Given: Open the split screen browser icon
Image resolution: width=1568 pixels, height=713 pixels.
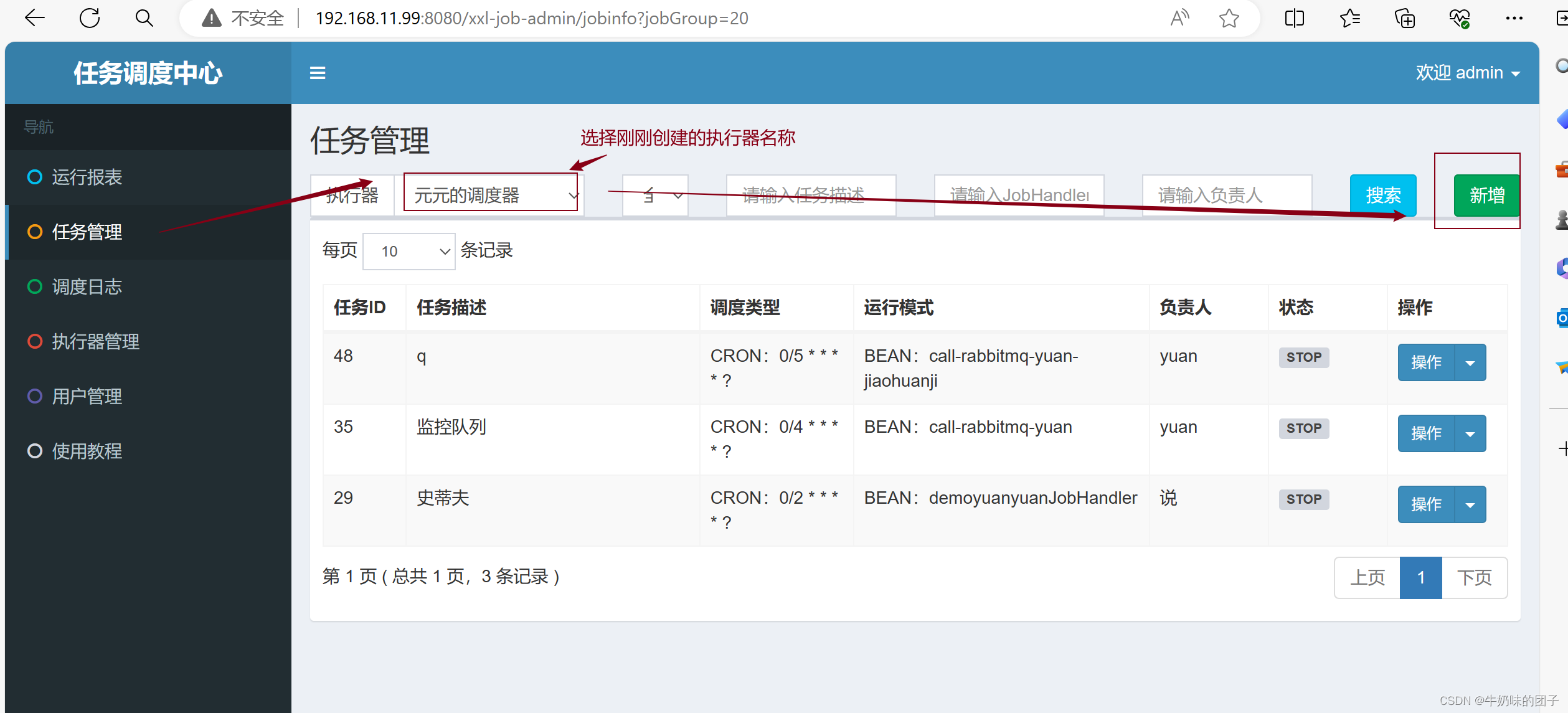Looking at the screenshot, I should [x=1294, y=18].
